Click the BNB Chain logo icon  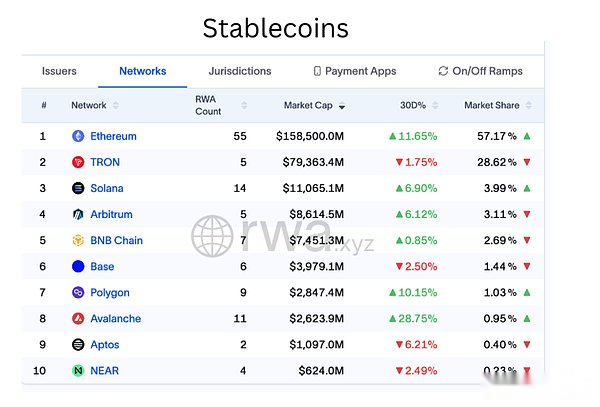[x=78, y=240]
